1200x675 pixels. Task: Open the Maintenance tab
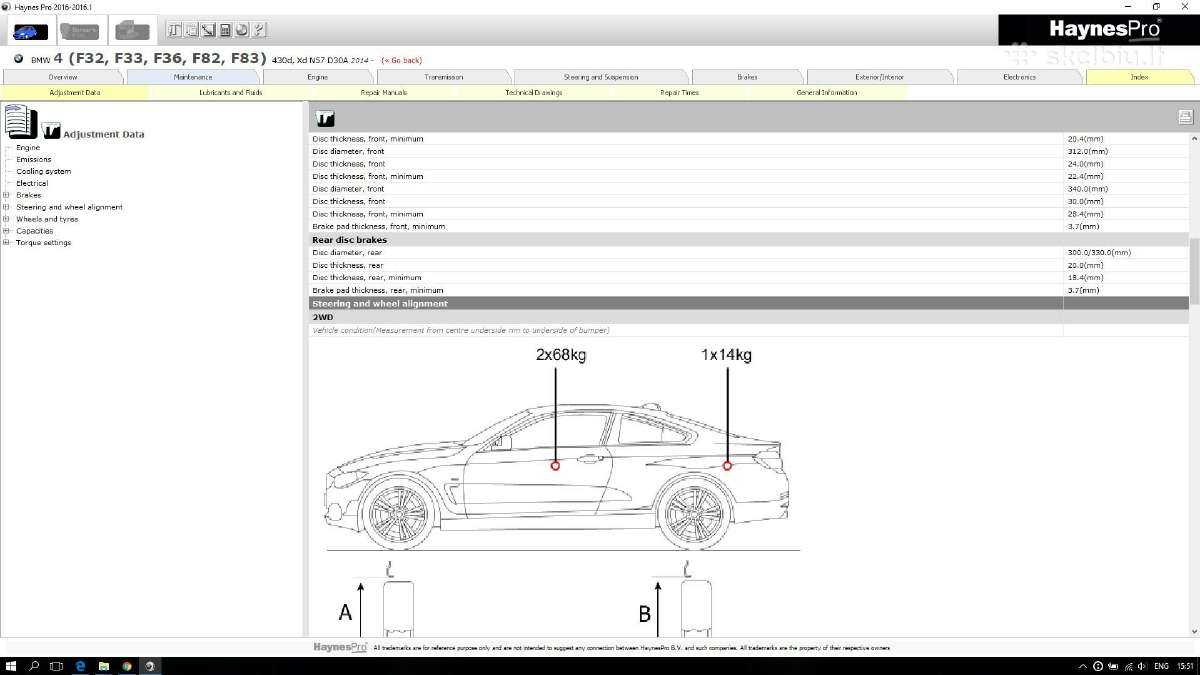coord(193,77)
